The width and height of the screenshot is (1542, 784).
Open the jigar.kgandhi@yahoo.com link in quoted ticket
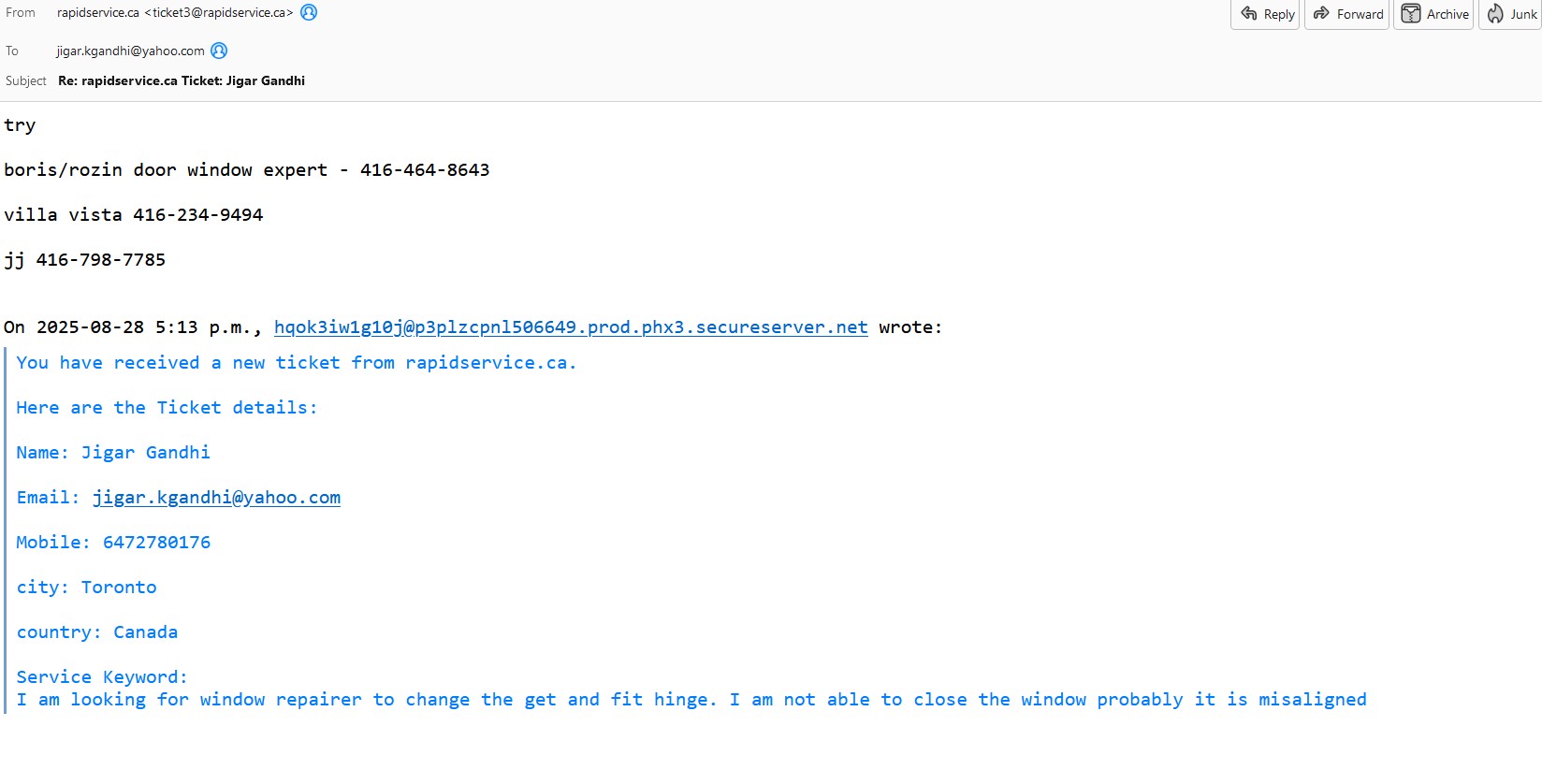[x=216, y=498]
